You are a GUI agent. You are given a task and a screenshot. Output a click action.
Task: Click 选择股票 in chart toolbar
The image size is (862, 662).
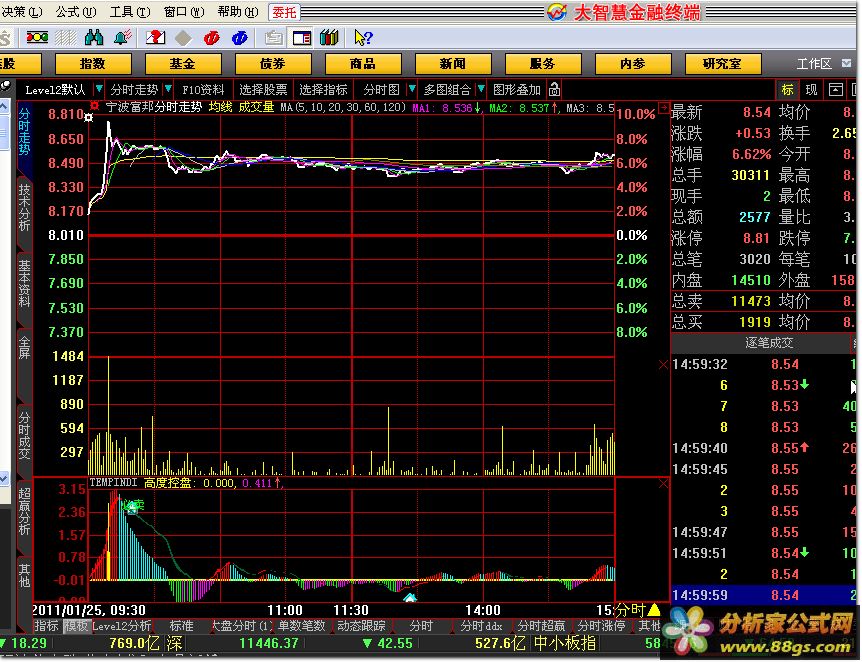(x=263, y=89)
